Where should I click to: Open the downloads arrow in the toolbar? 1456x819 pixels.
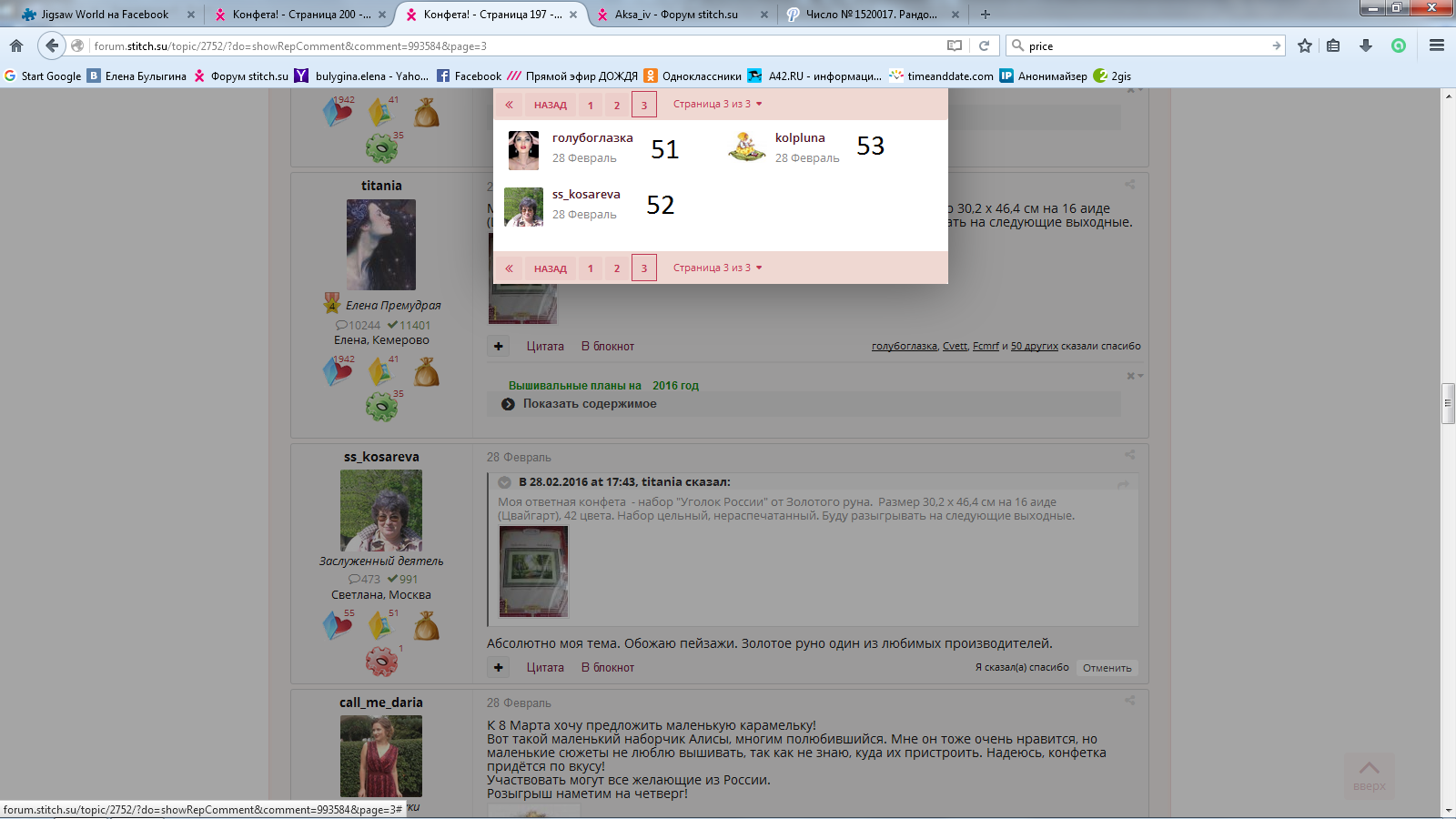tap(1366, 45)
